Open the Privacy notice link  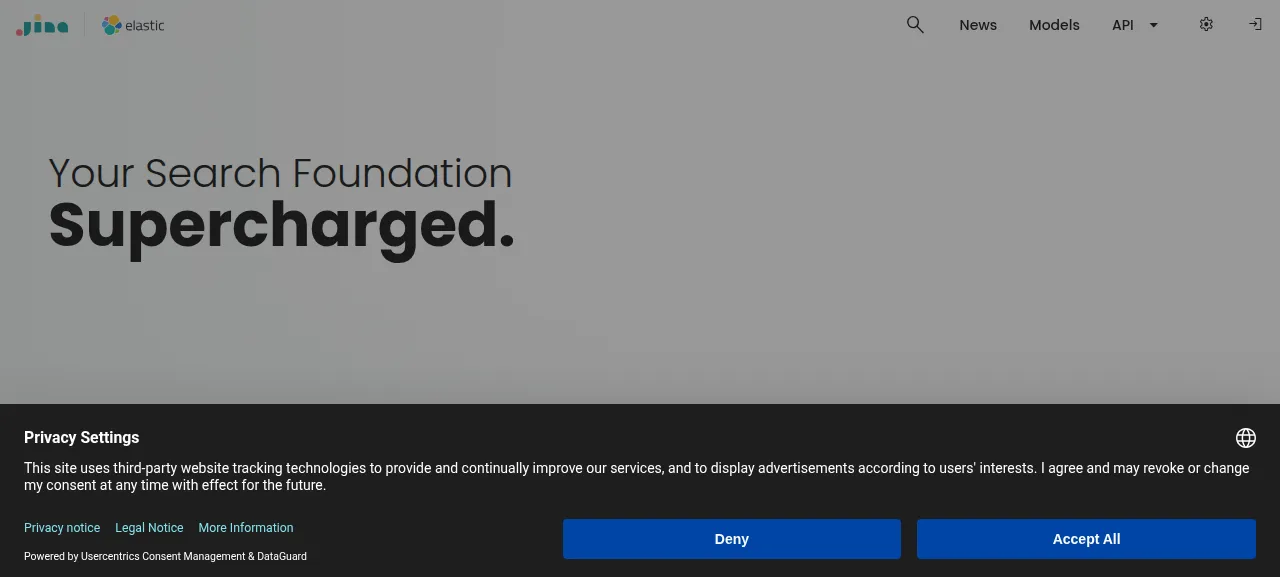pos(62,528)
